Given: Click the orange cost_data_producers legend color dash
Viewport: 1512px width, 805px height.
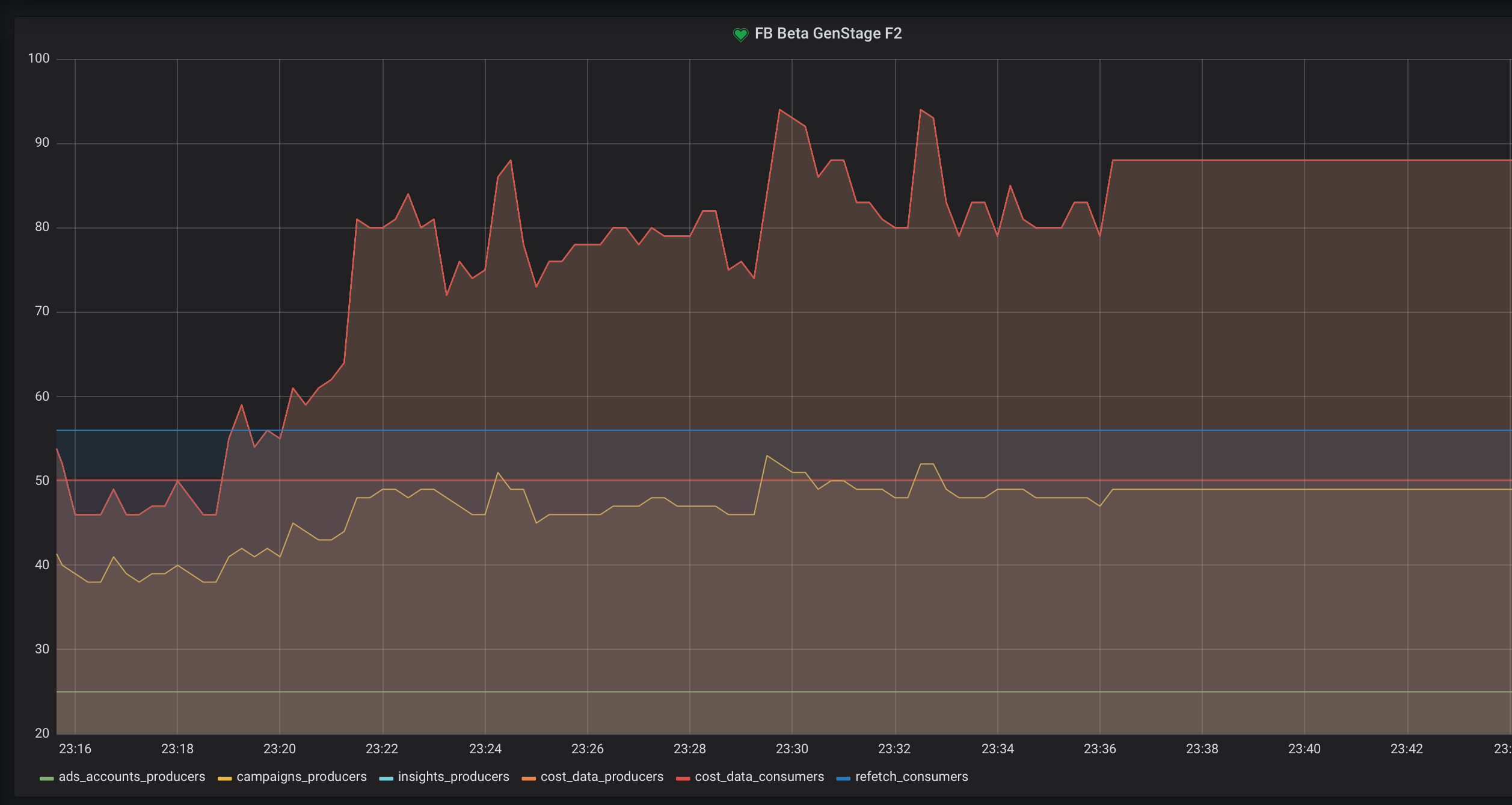Looking at the screenshot, I should pyautogui.click(x=529, y=779).
